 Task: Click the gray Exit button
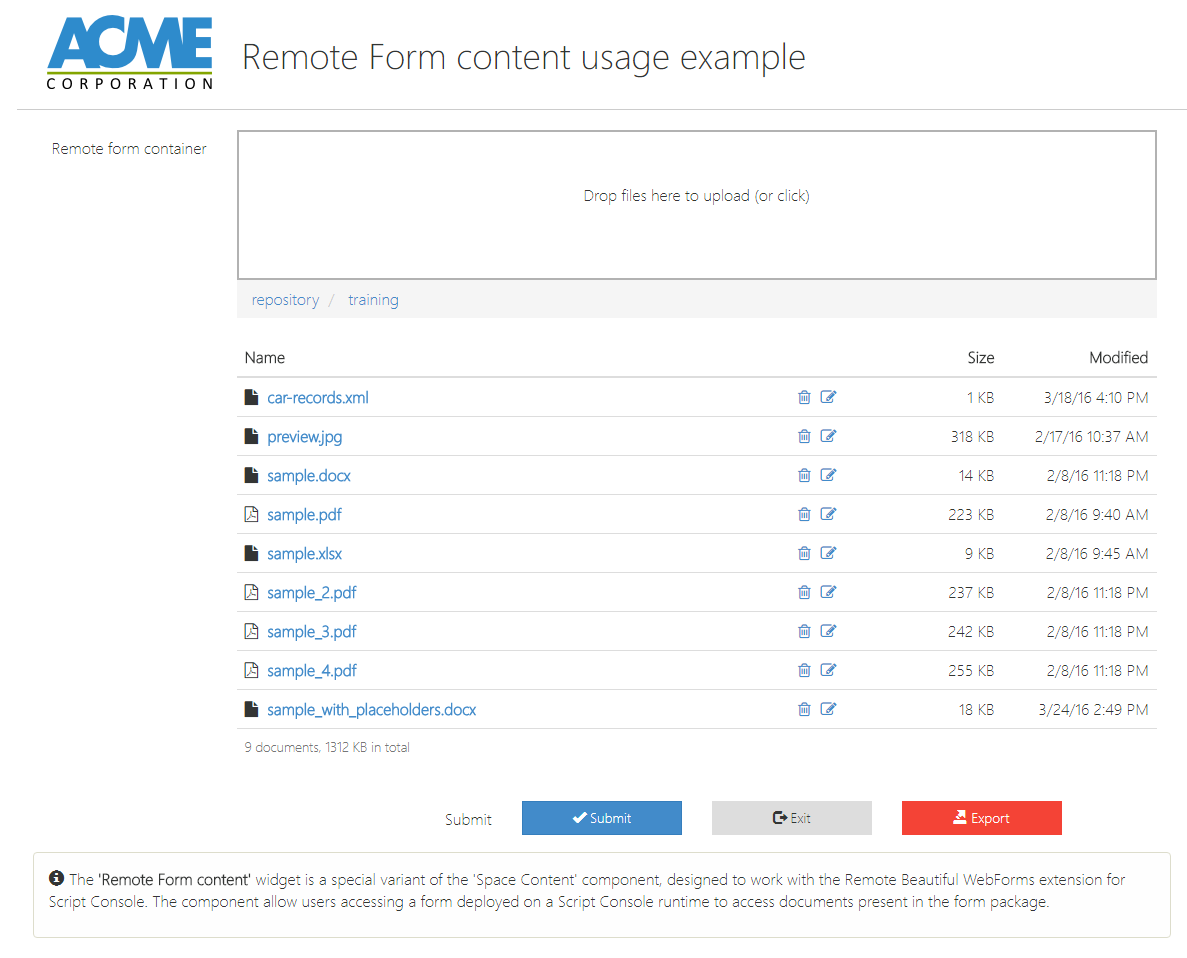[791, 818]
